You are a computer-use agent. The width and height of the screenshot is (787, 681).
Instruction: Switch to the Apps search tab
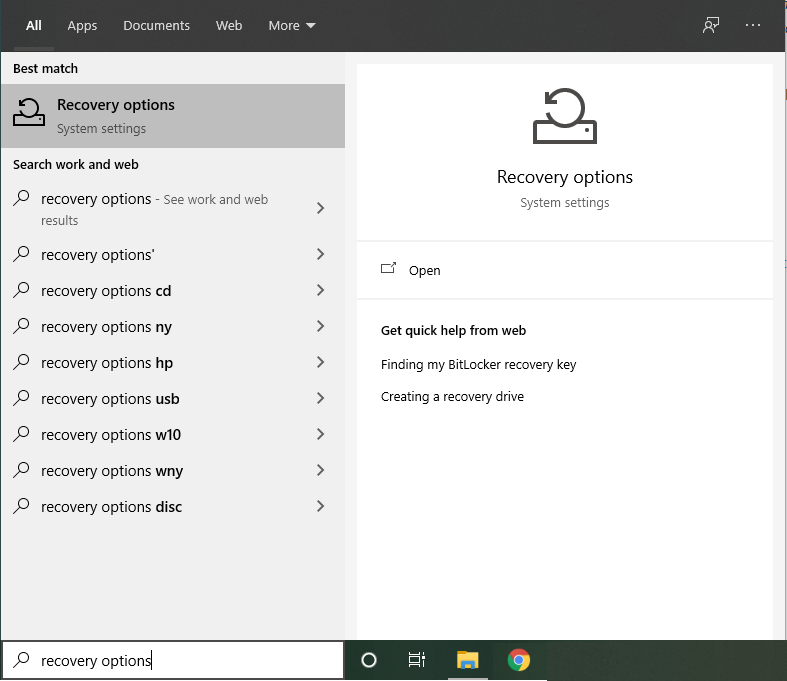(82, 26)
